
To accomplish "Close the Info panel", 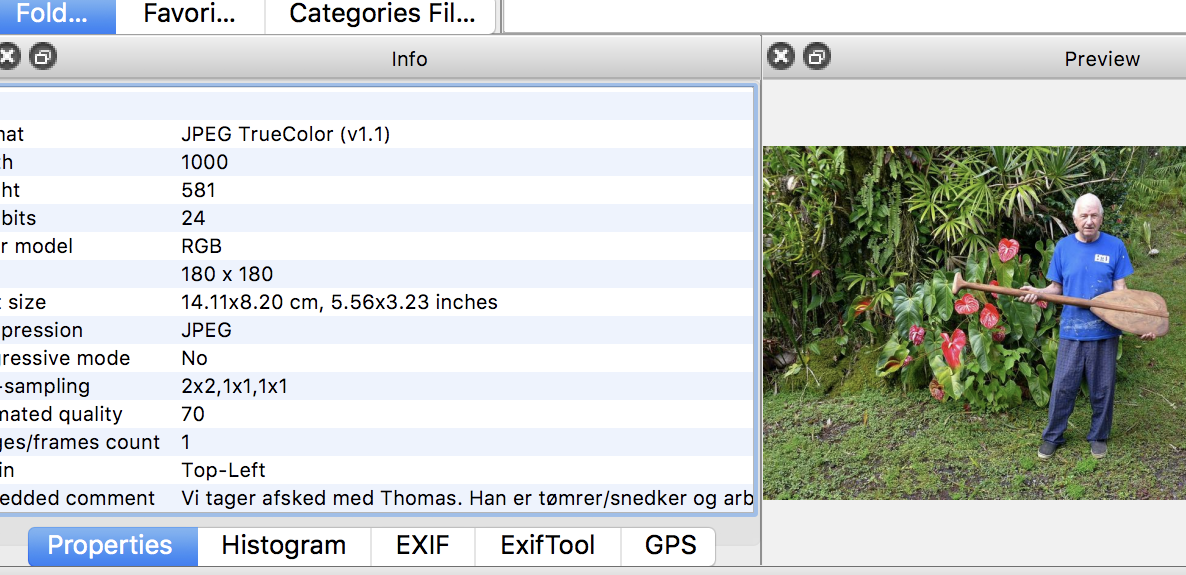I will pyautogui.click(x=6, y=57).
